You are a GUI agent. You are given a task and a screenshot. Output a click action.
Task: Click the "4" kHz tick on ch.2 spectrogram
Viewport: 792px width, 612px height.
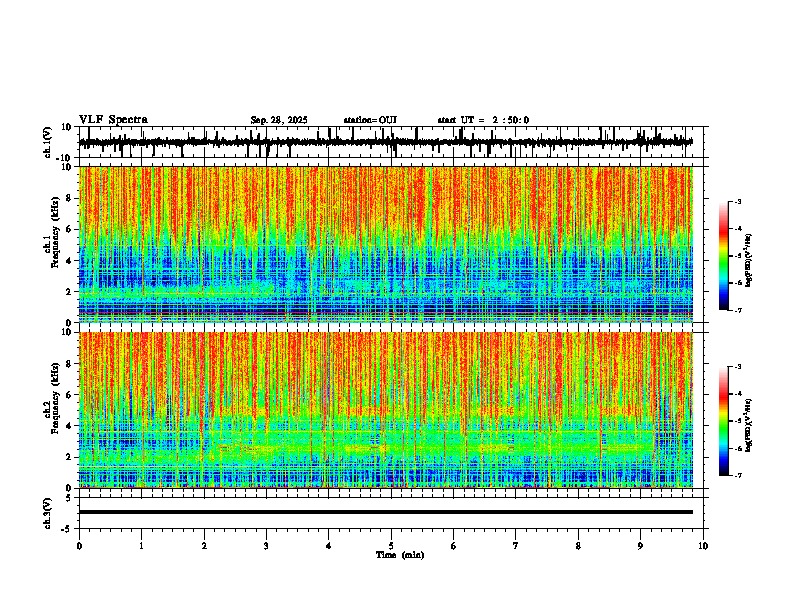click(x=70, y=426)
